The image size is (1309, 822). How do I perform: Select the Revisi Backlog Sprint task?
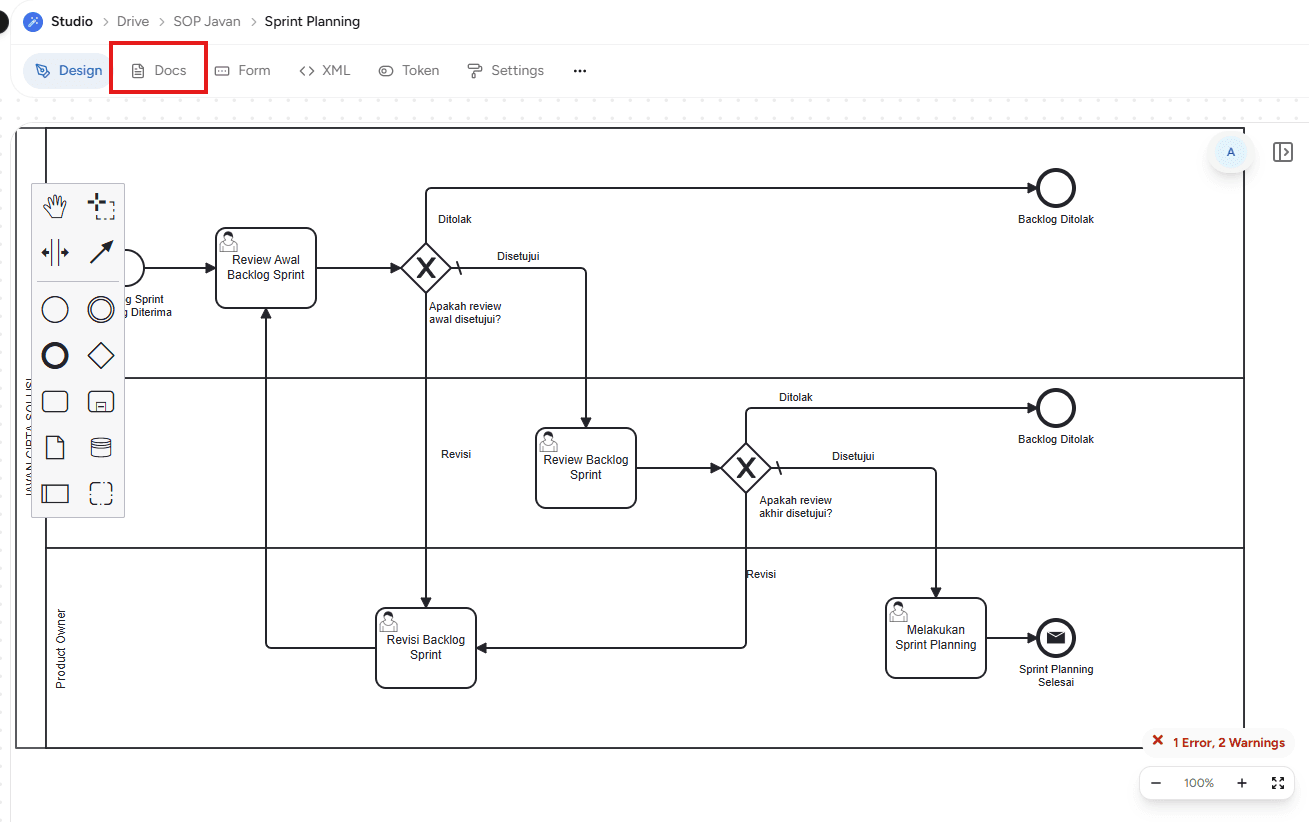point(426,648)
